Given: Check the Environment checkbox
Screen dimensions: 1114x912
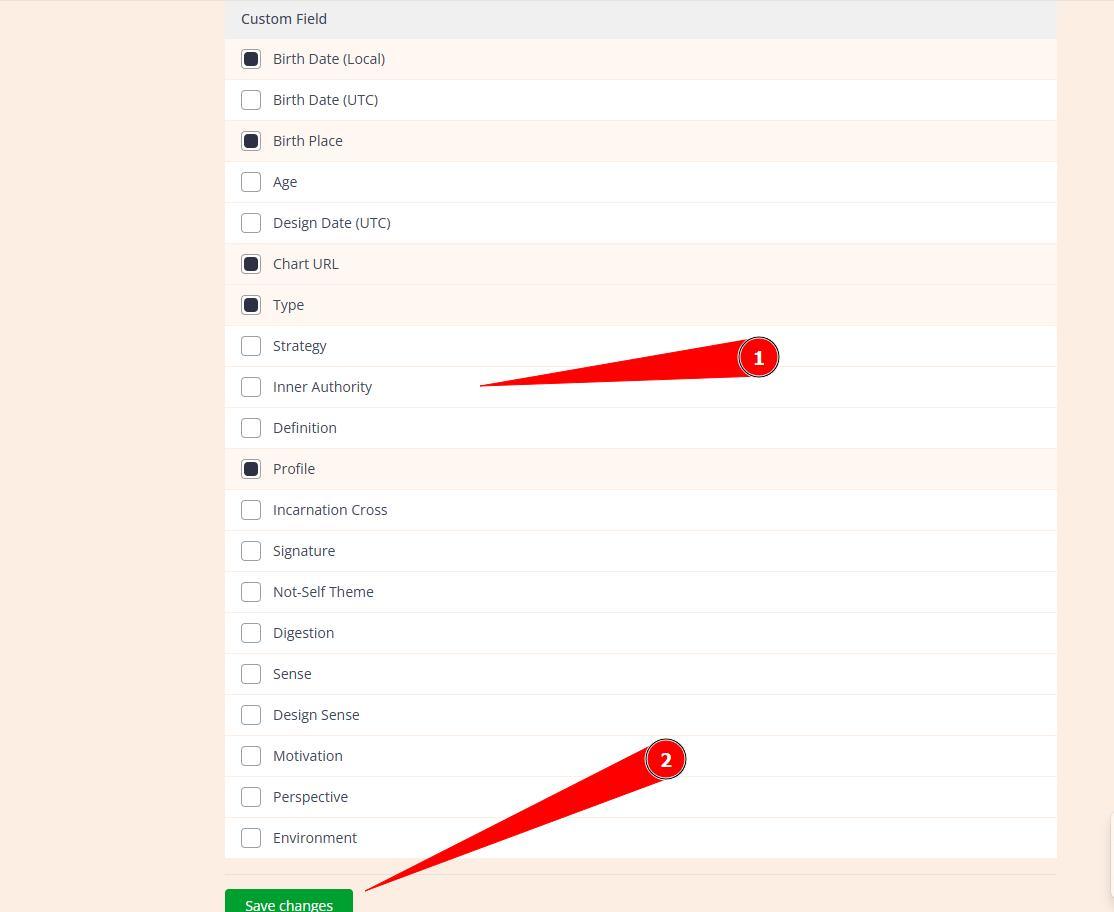Looking at the screenshot, I should click(x=251, y=838).
